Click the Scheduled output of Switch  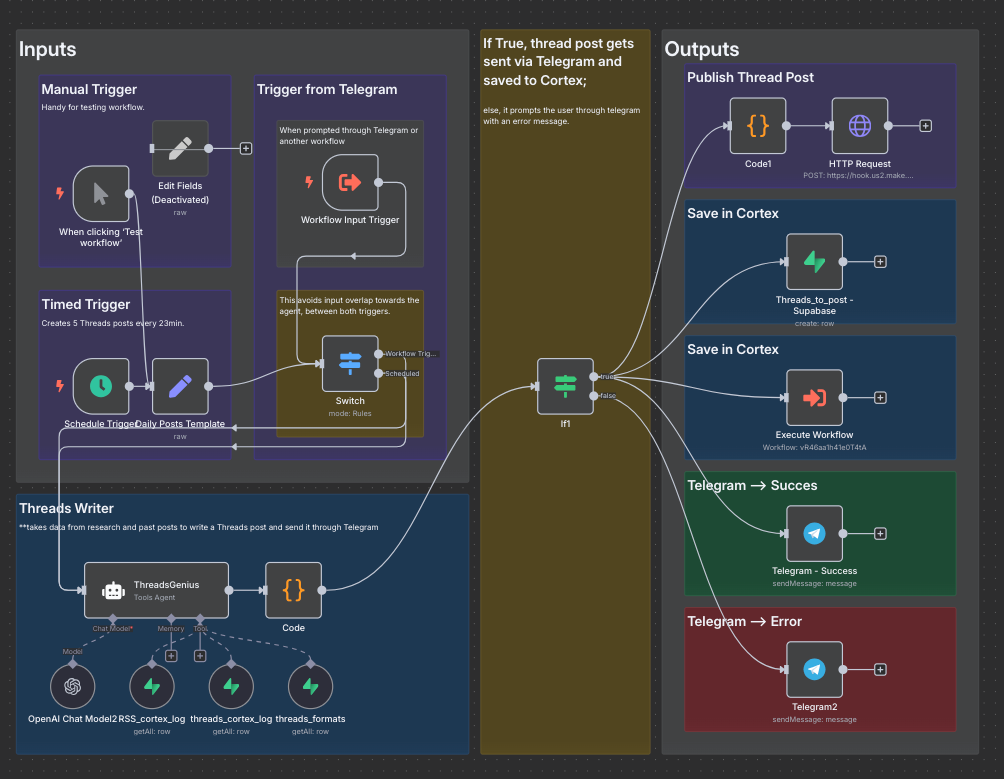coord(378,373)
